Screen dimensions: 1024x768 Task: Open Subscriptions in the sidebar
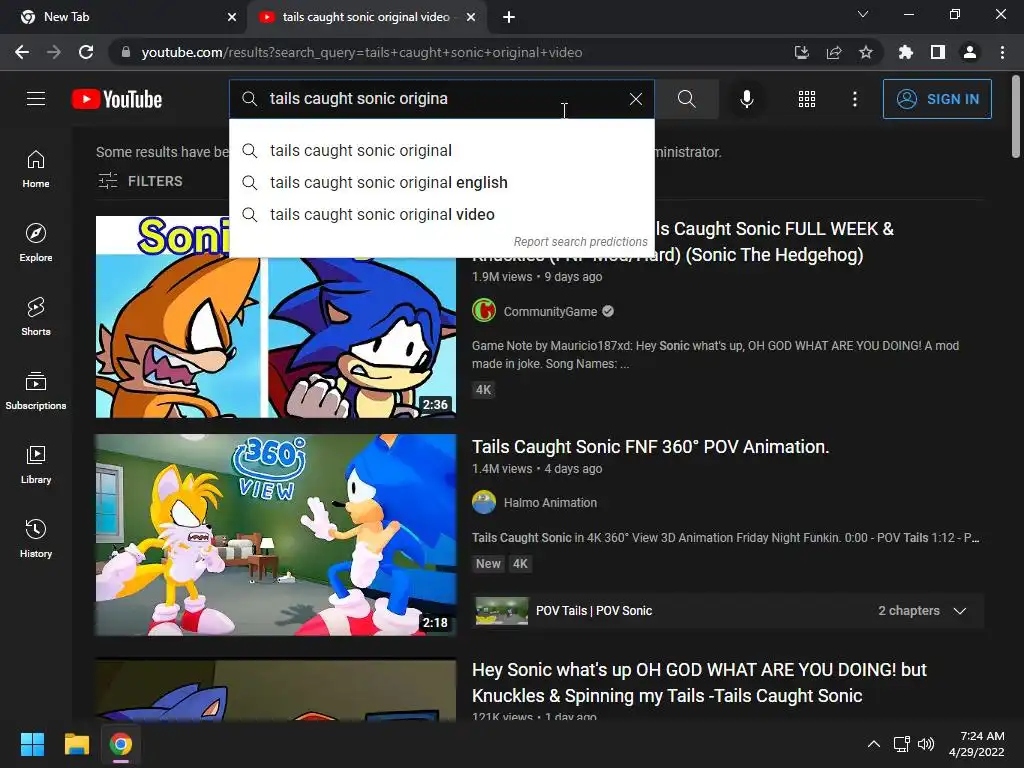[36, 391]
